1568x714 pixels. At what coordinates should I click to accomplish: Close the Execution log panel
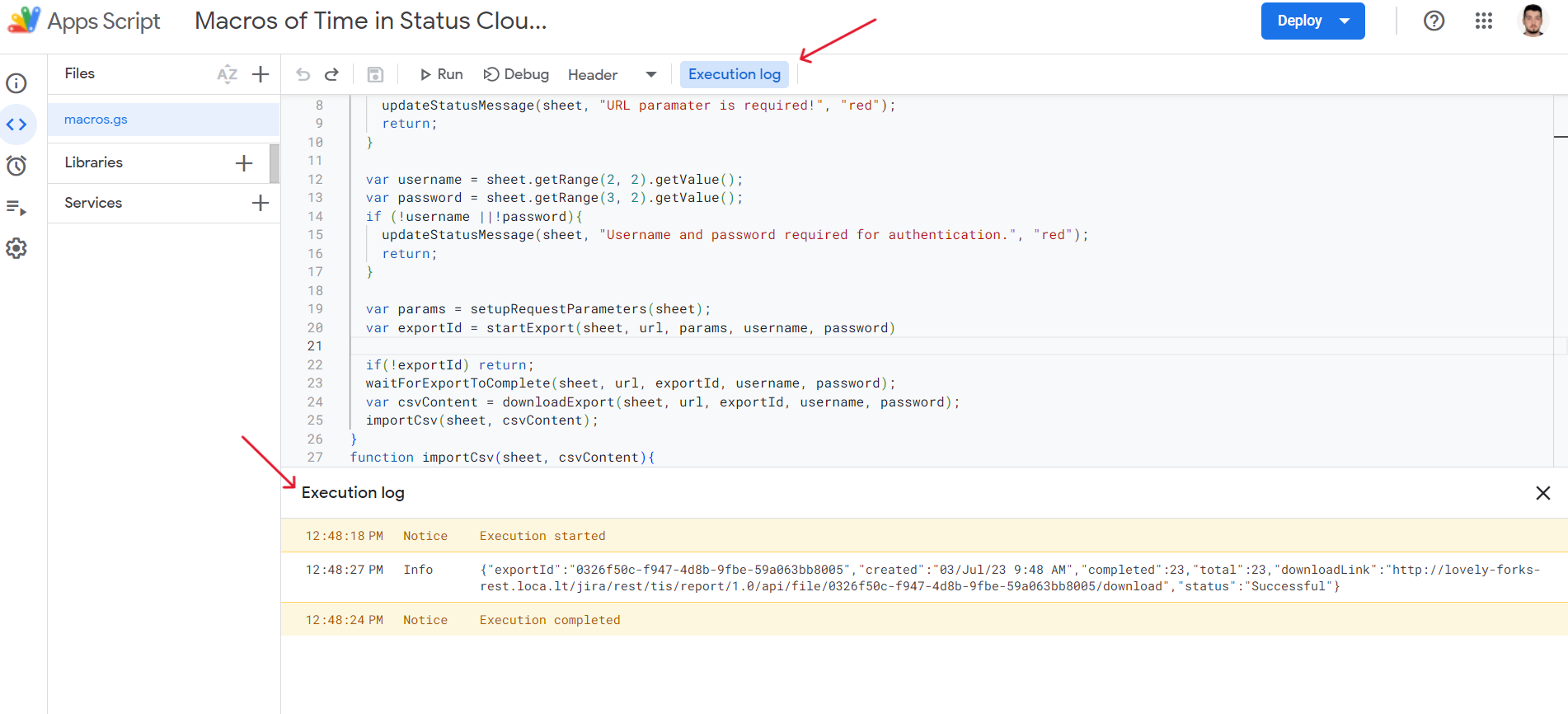point(1542,493)
